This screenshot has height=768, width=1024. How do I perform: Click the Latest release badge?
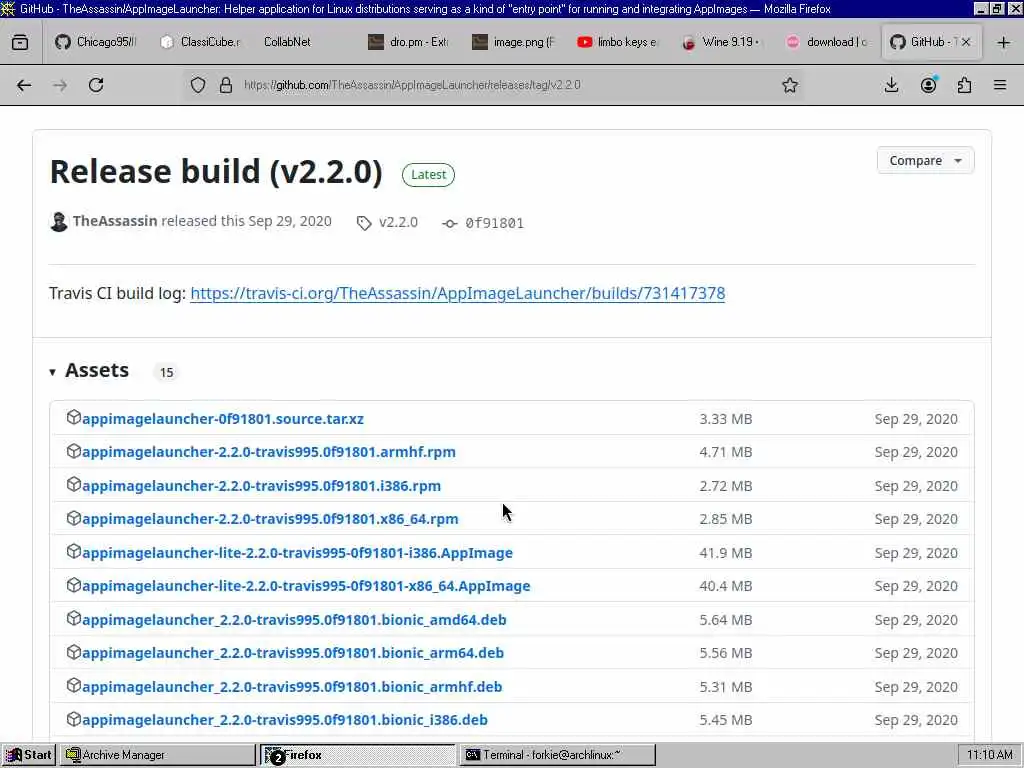(x=428, y=175)
